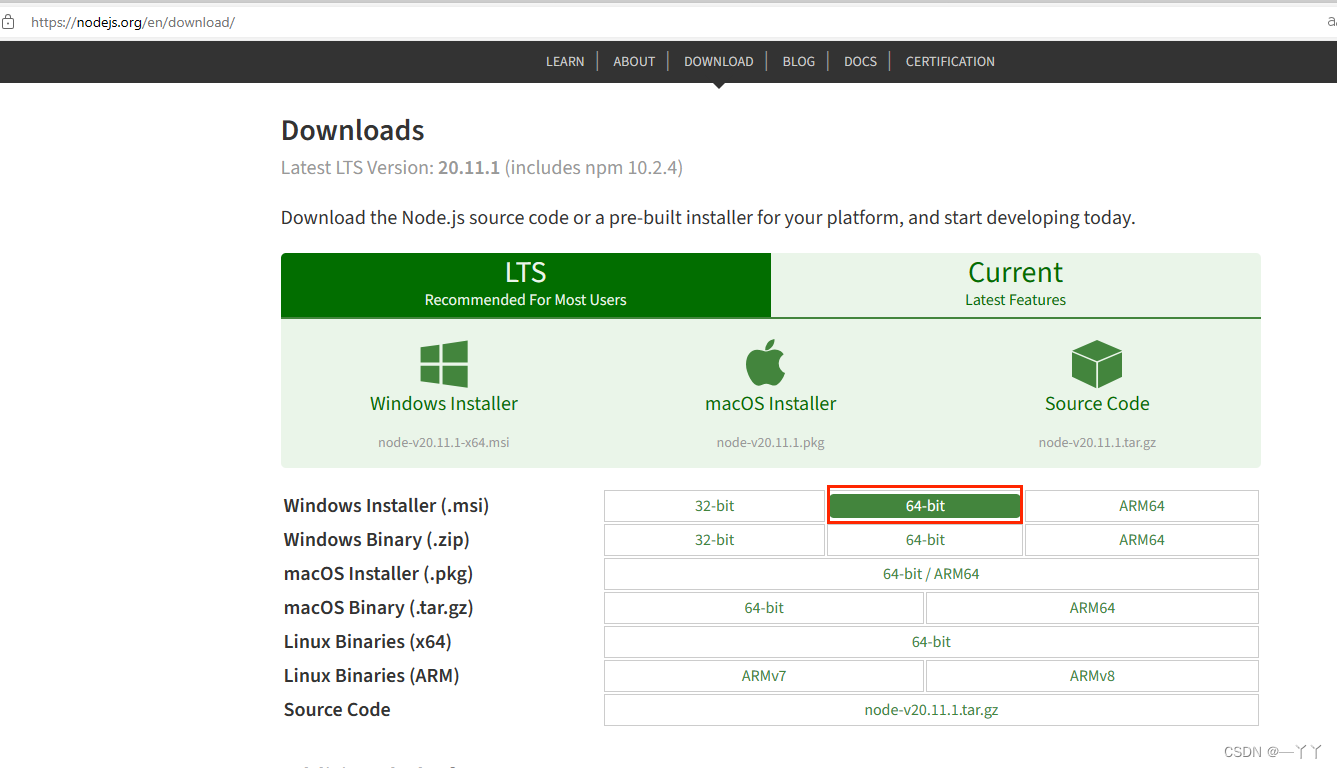The height and width of the screenshot is (768, 1337).
Task: Click the Windows Installer (.msi) row label
Action: click(x=386, y=506)
